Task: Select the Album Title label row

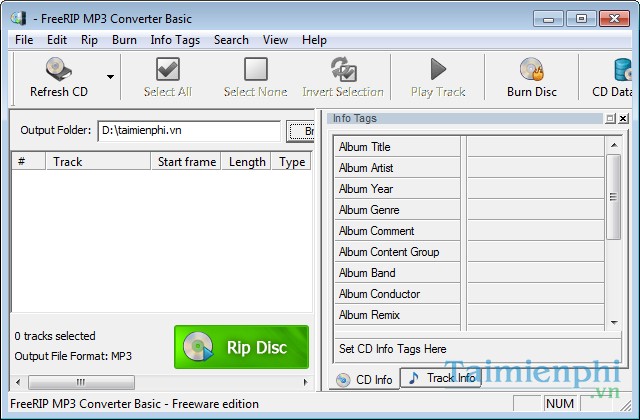Action: (397, 147)
